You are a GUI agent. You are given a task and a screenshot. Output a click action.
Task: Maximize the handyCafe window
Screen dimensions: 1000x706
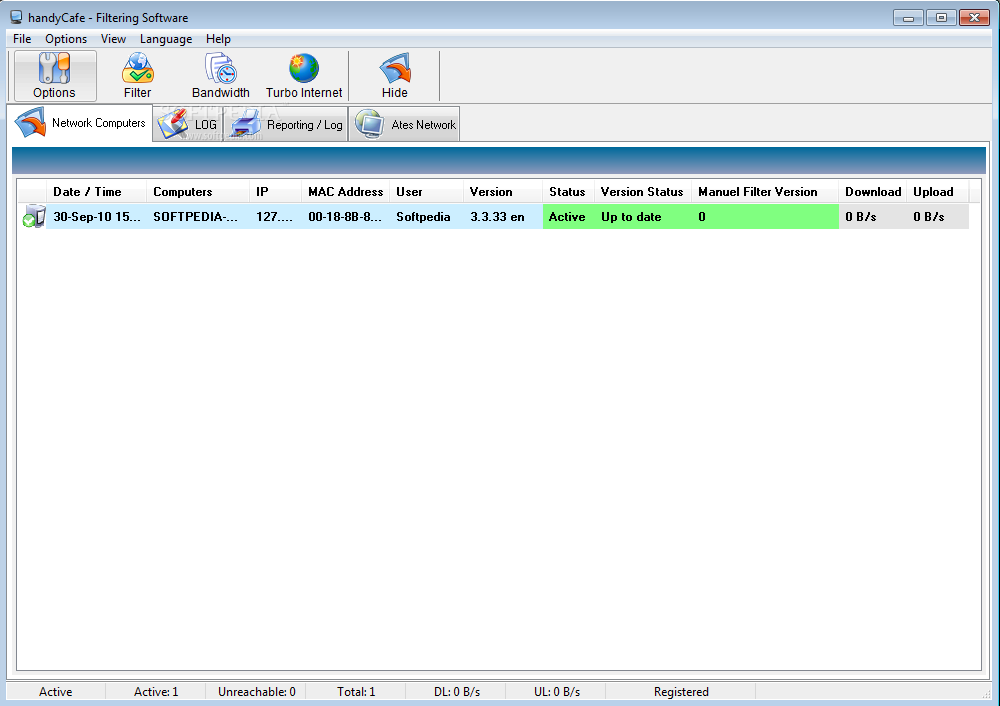941,18
